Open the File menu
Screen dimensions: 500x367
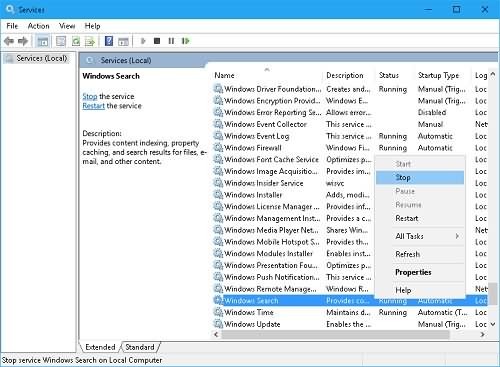12,26
